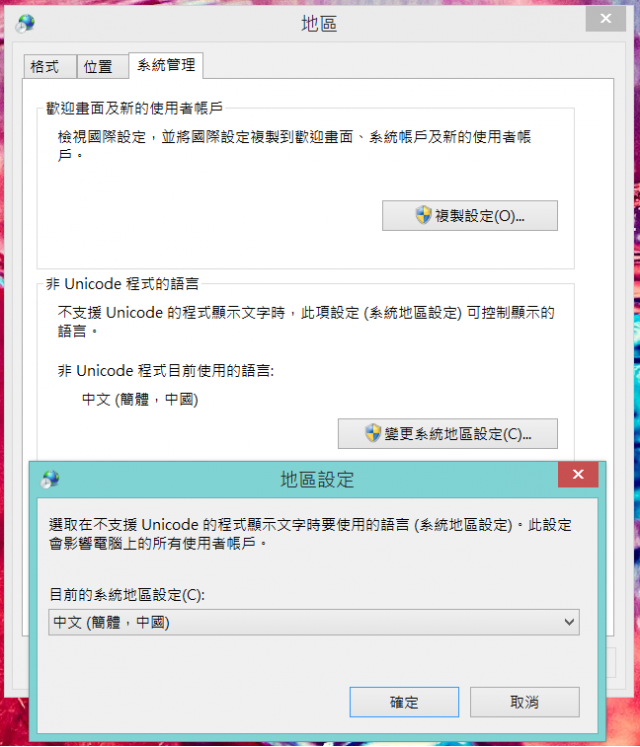640x747 pixels.
Task: Open 中文 (簡體，中國) combo box
Action: pos(314,622)
